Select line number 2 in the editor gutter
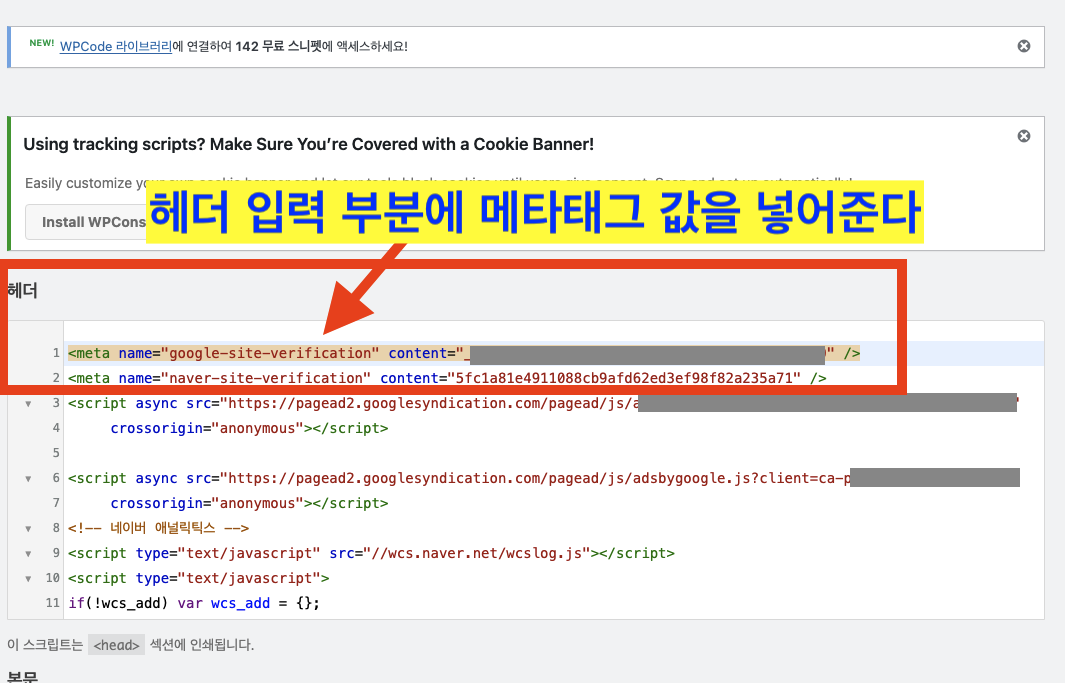Image resolution: width=1065 pixels, height=683 pixels. click(x=56, y=378)
